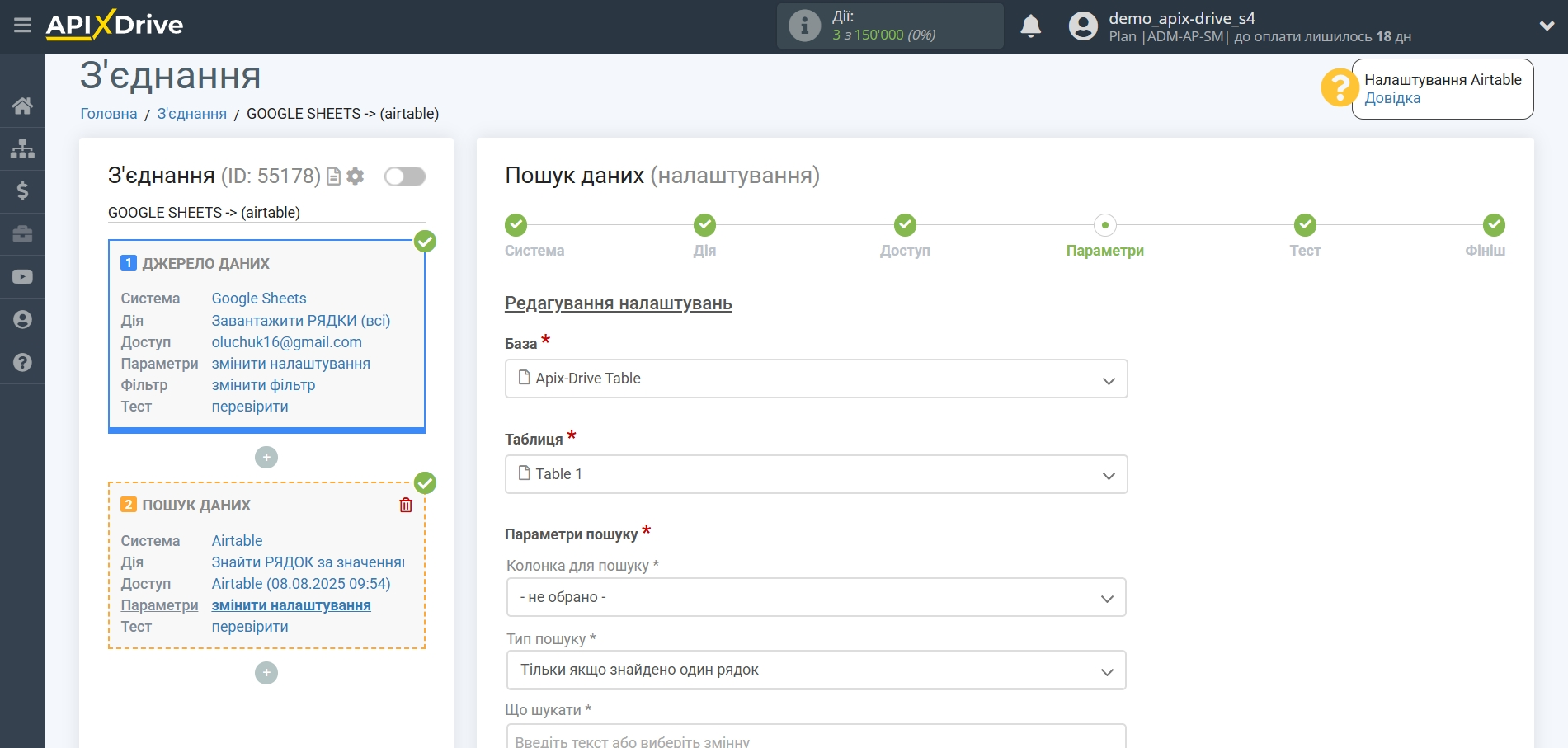Open billing dollar sidebar icon
1568x748 pixels.
click(x=22, y=191)
